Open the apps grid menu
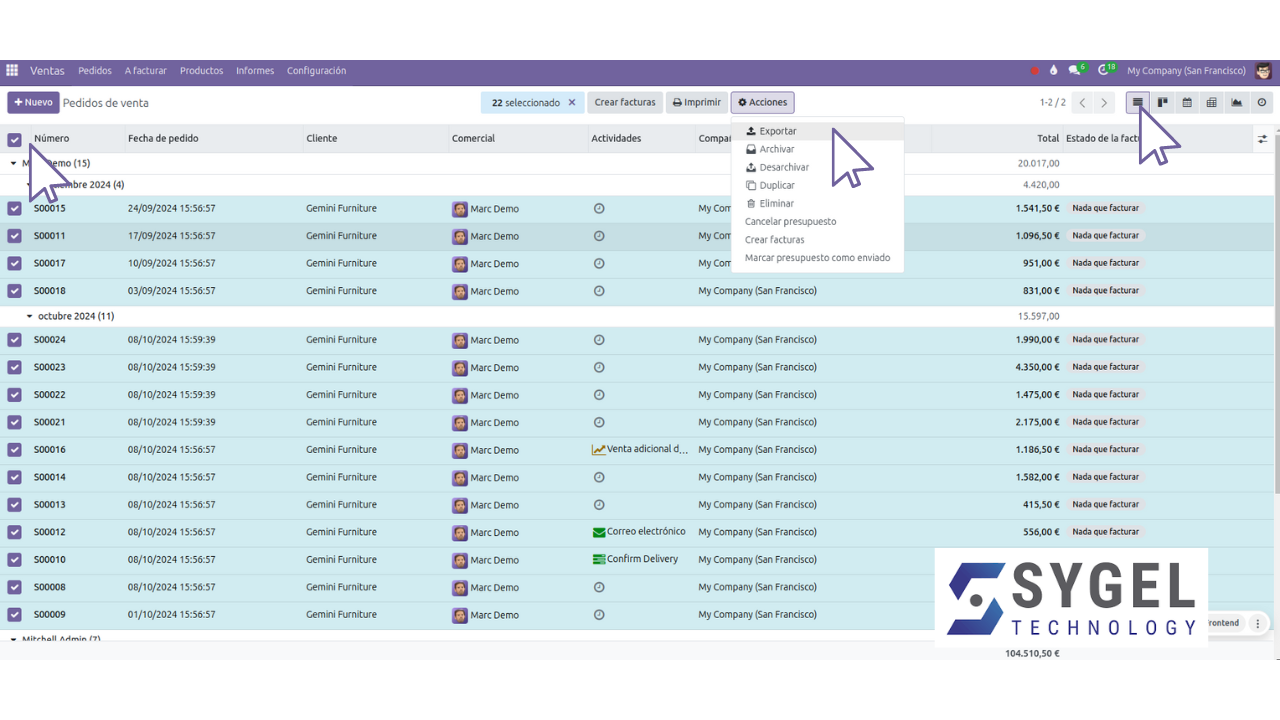Viewport: 1280px width, 720px height. [x=11, y=70]
